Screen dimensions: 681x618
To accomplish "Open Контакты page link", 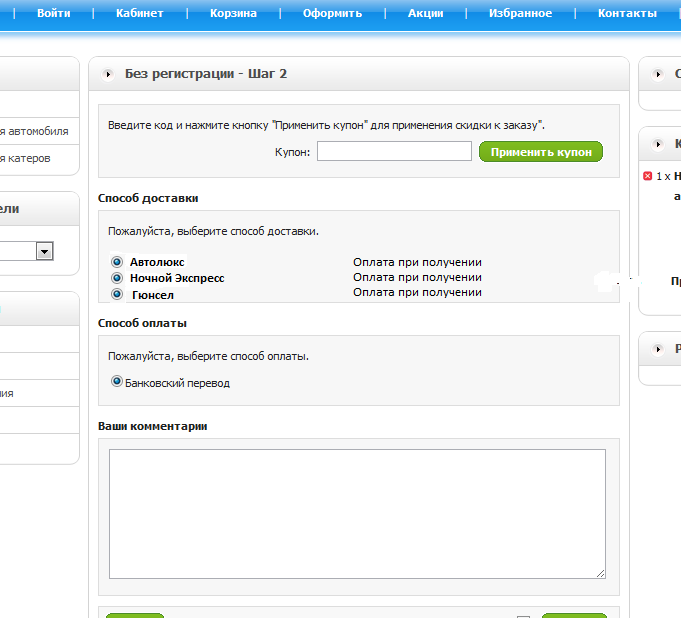I will (x=627, y=13).
